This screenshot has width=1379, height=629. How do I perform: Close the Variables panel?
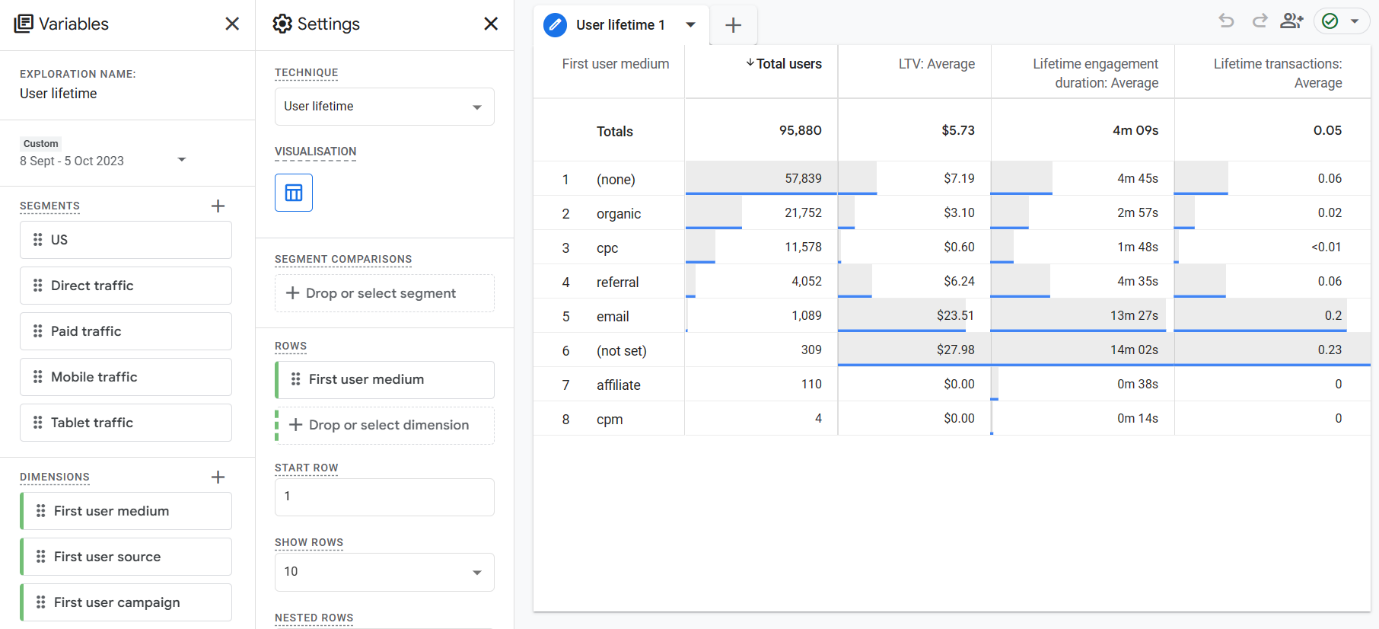[232, 24]
